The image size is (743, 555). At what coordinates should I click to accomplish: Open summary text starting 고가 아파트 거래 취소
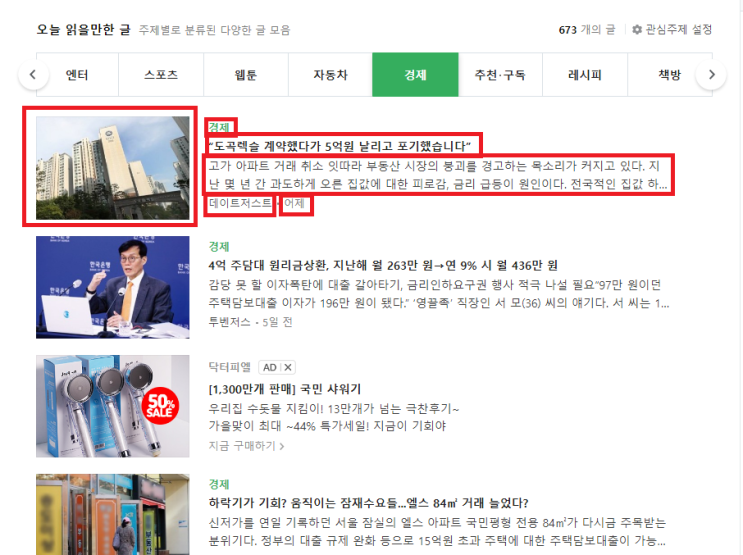(x=438, y=174)
